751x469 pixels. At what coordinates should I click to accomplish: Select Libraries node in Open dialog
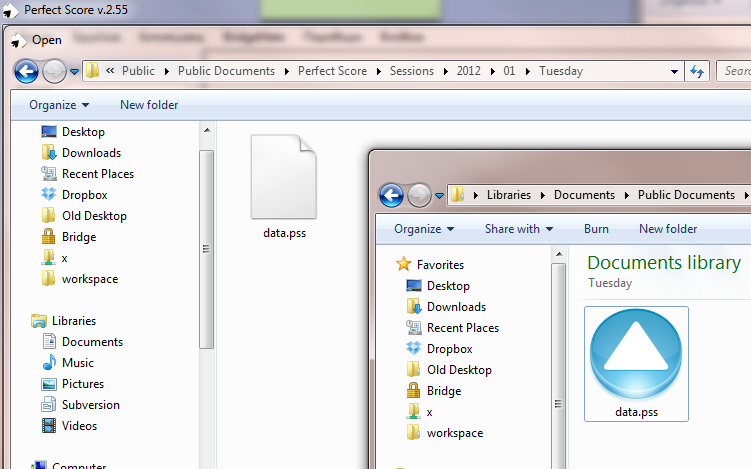(63, 321)
